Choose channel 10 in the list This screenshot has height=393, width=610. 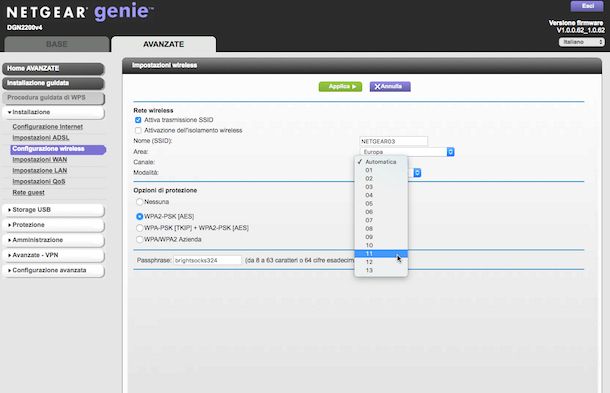coord(381,246)
